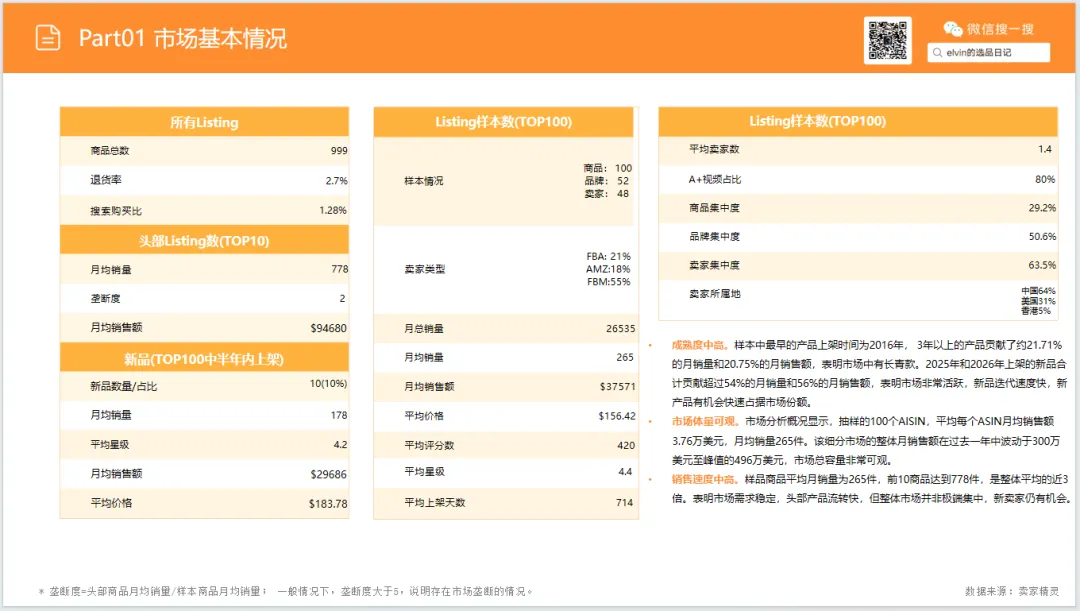Image resolution: width=1080 pixels, height=611 pixels.
Task: Select the value 80%
Action: (x=1045, y=179)
